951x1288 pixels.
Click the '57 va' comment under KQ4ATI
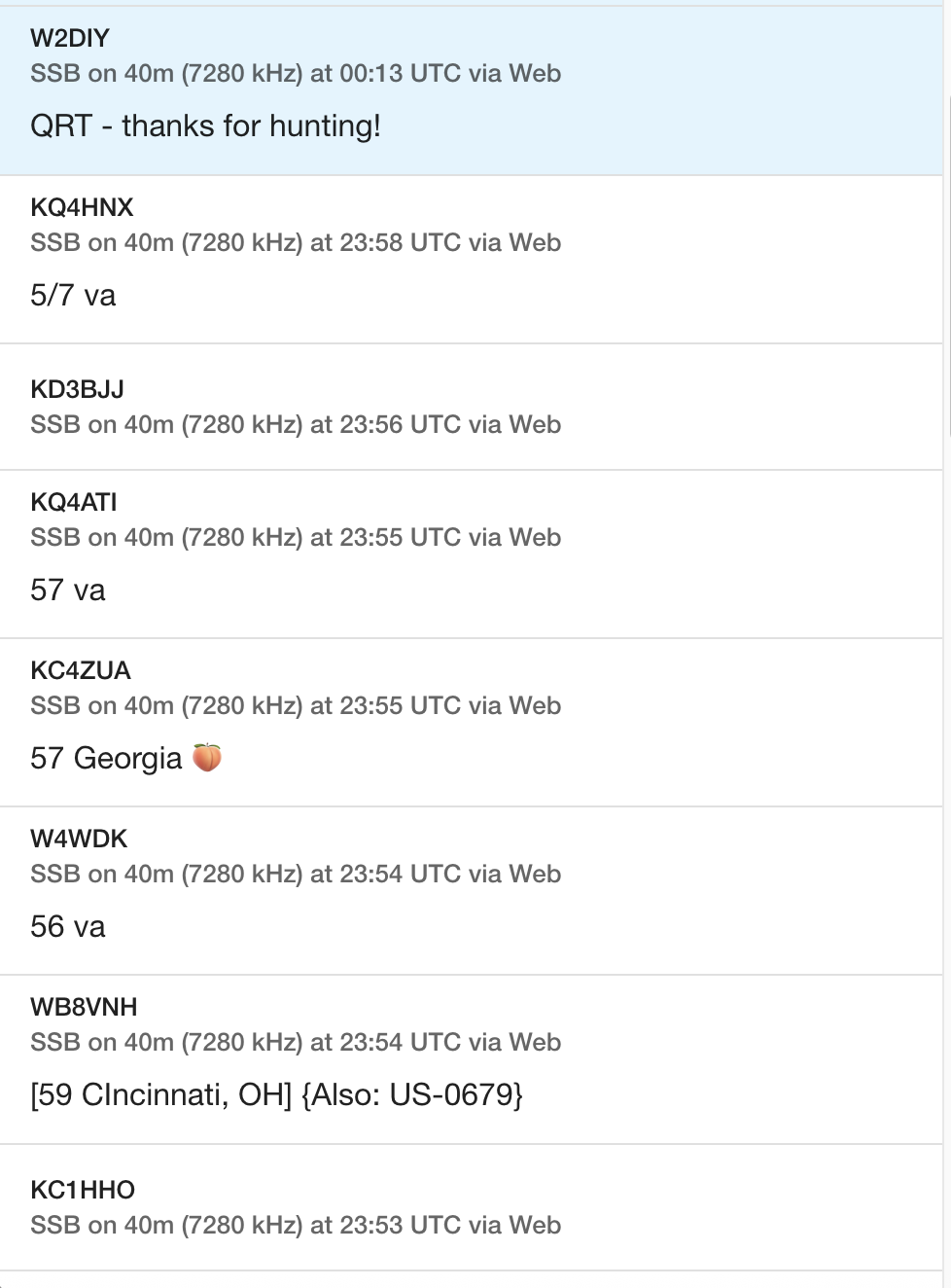pyautogui.click(x=67, y=590)
